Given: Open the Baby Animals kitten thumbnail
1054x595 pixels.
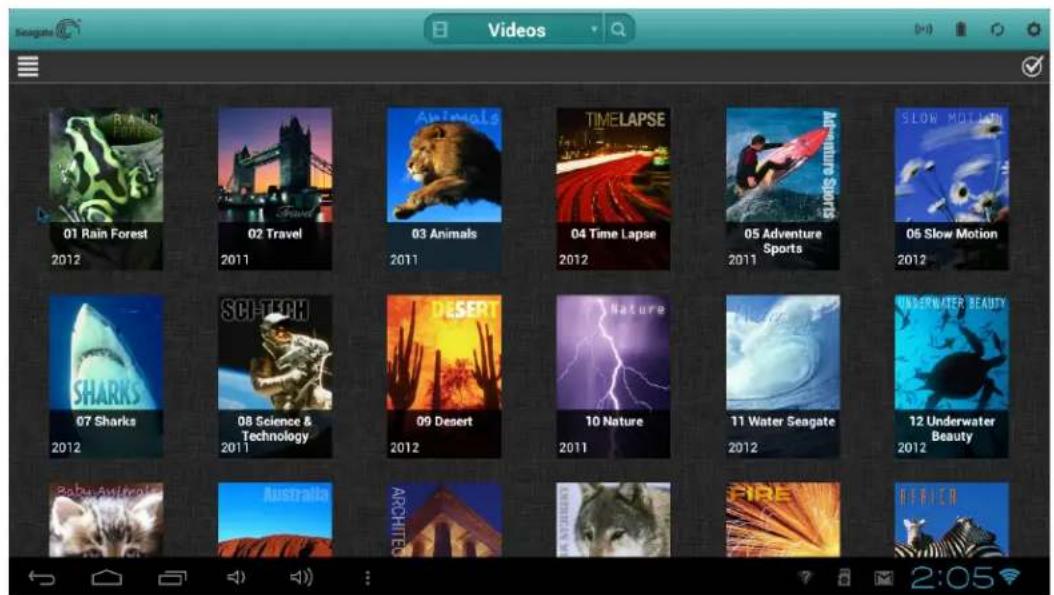Looking at the screenshot, I should pyautogui.click(x=106, y=519).
